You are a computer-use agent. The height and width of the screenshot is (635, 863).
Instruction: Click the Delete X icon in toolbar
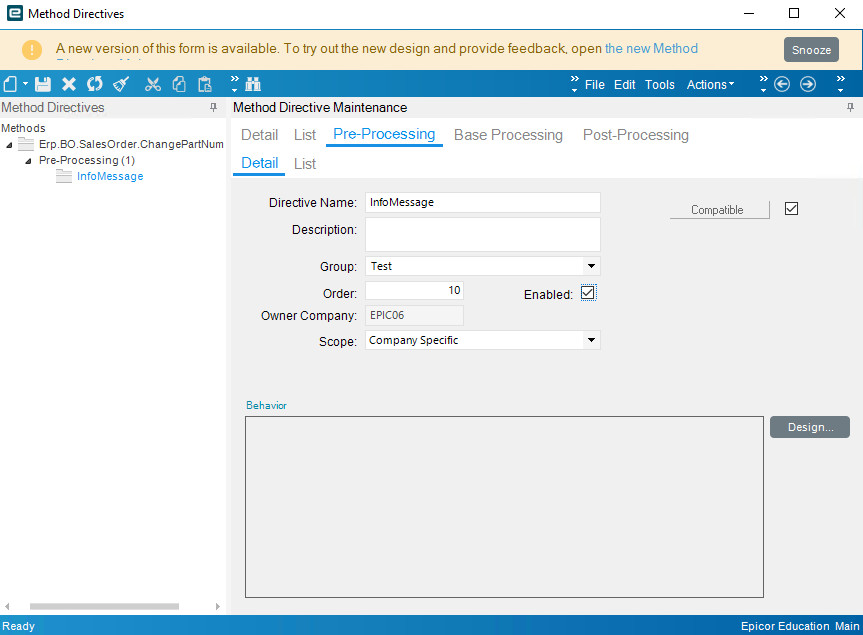coord(69,85)
